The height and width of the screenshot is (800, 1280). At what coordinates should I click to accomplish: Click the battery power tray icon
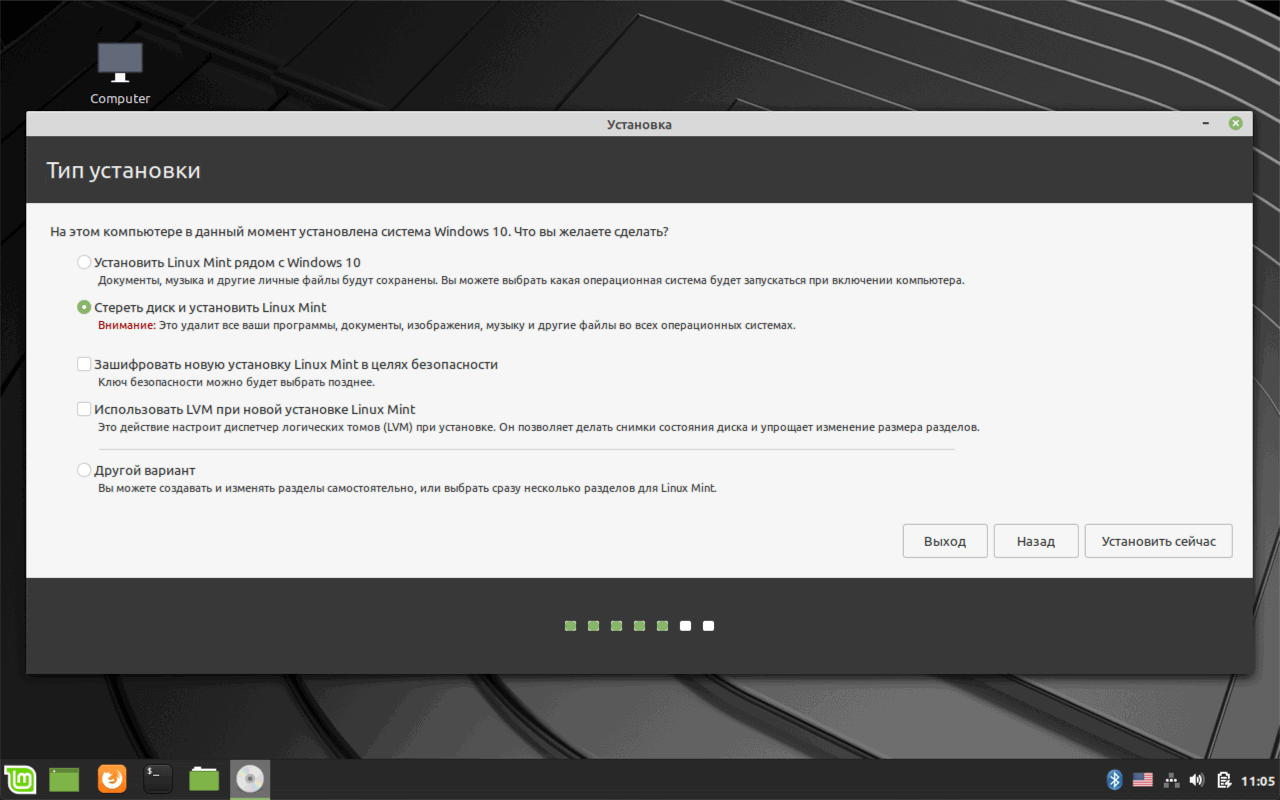(x=1223, y=780)
